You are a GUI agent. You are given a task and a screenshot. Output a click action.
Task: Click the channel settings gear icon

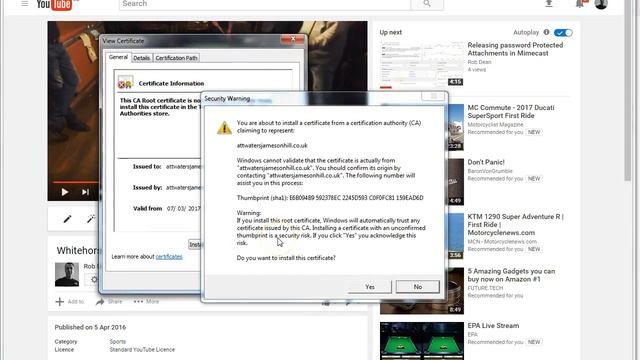tap(94, 280)
